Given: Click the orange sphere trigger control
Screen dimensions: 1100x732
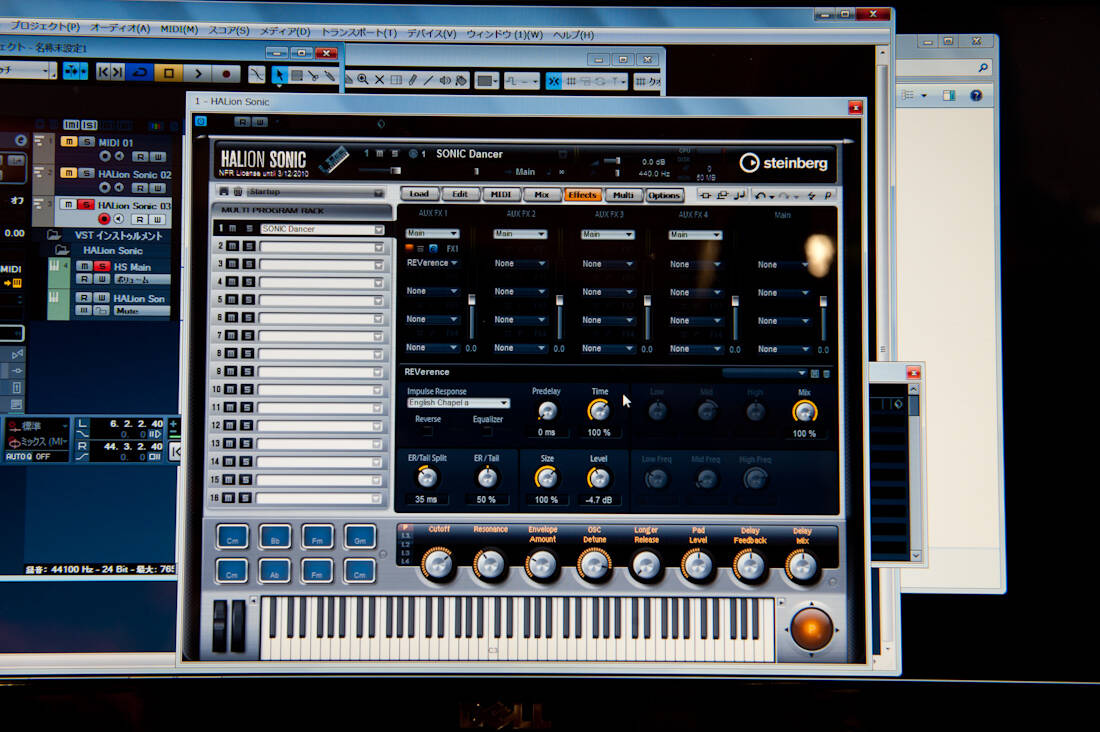Looking at the screenshot, I should pos(812,629).
